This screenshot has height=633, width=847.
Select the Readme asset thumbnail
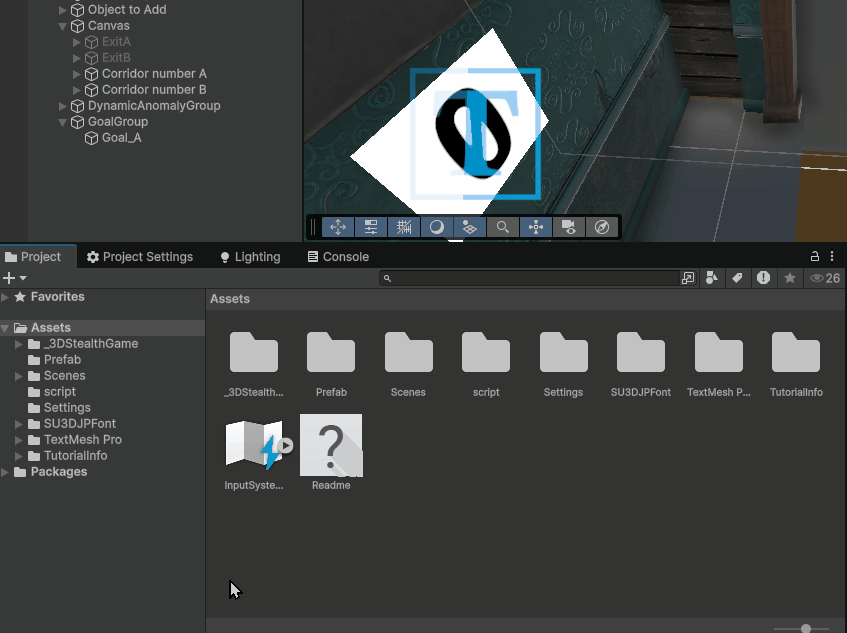(331, 445)
